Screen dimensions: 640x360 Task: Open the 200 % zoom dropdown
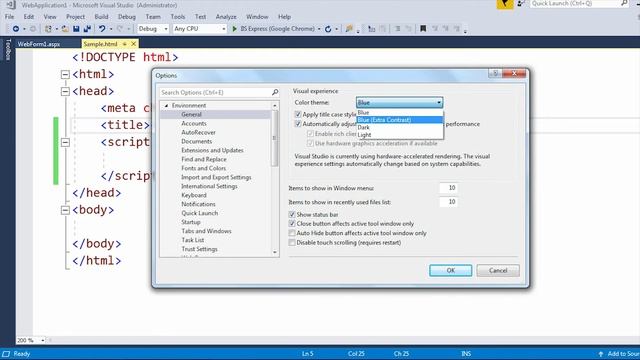click(42, 340)
